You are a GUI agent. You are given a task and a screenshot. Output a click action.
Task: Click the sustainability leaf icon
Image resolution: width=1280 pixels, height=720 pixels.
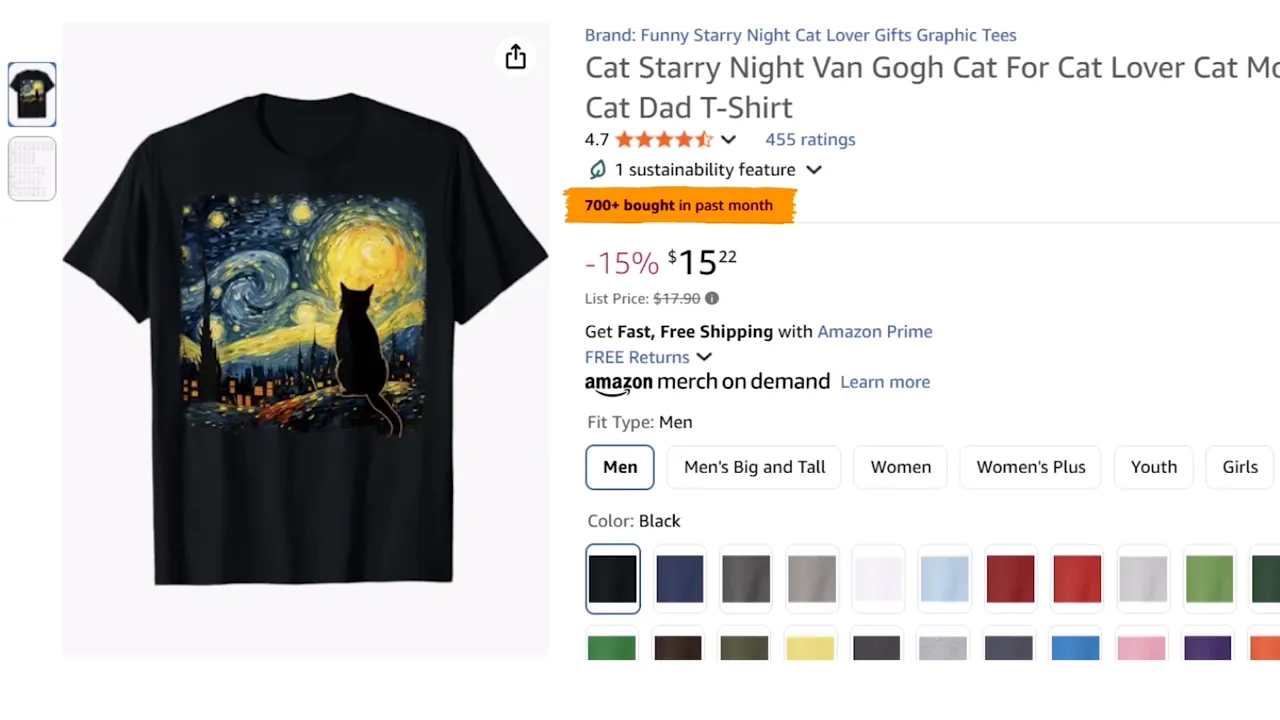[x=597, y=170]
